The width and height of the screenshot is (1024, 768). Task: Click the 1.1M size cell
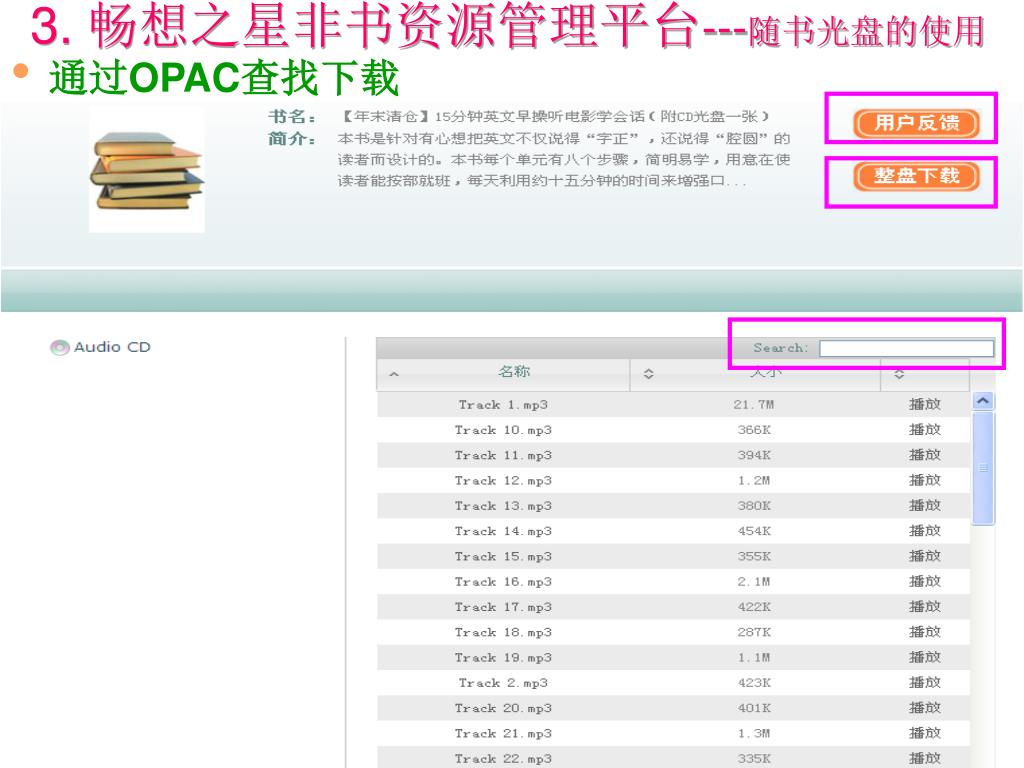pyautogui.click(x=754, y=658)
